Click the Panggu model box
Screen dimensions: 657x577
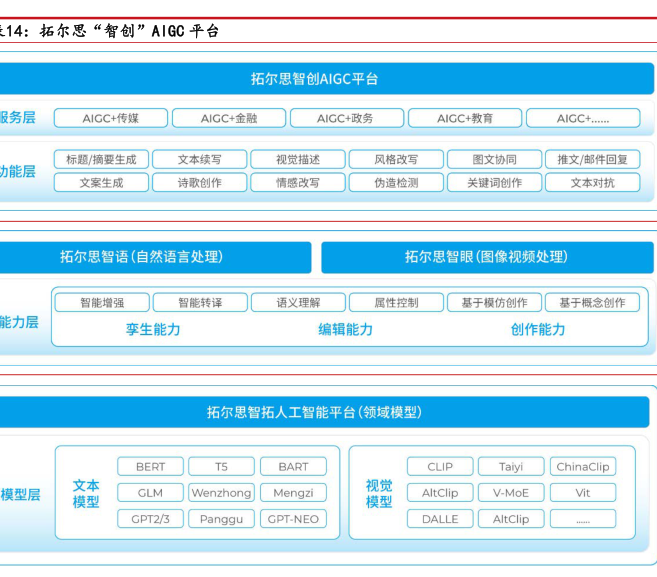tap(221, 519)
